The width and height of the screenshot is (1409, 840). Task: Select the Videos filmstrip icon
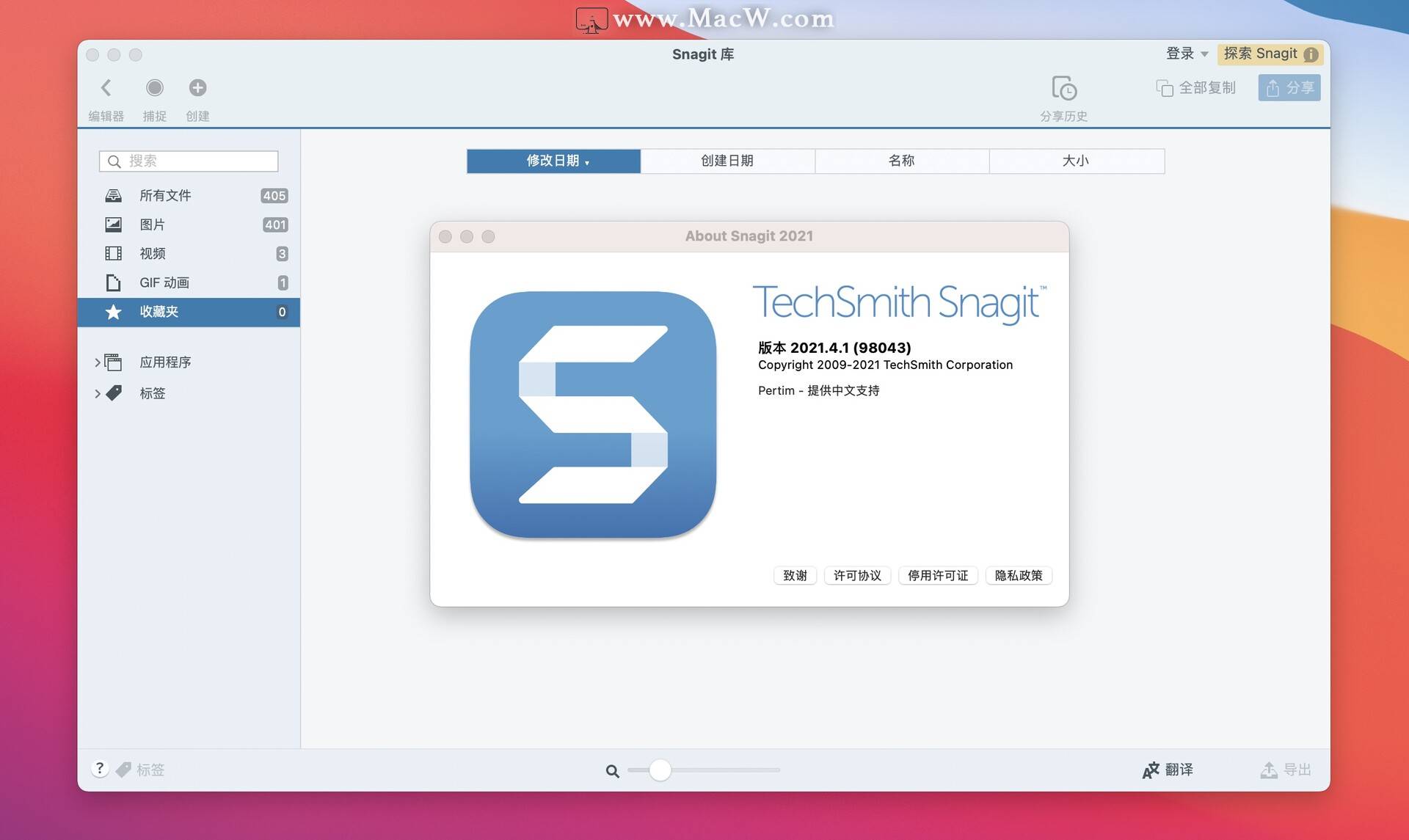[113, 254]
